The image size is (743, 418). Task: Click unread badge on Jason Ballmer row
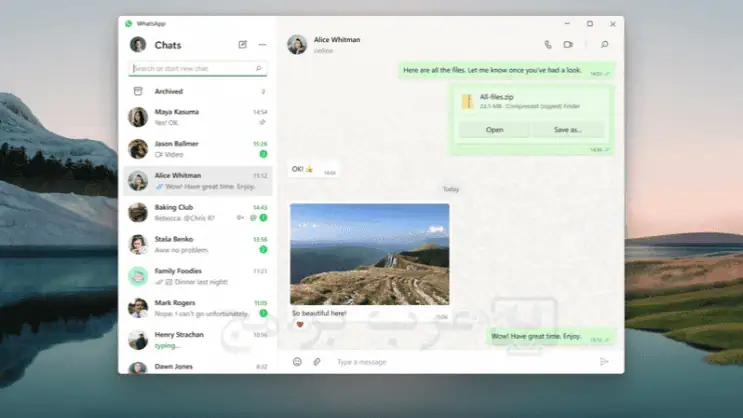click(x=263, y=154)
